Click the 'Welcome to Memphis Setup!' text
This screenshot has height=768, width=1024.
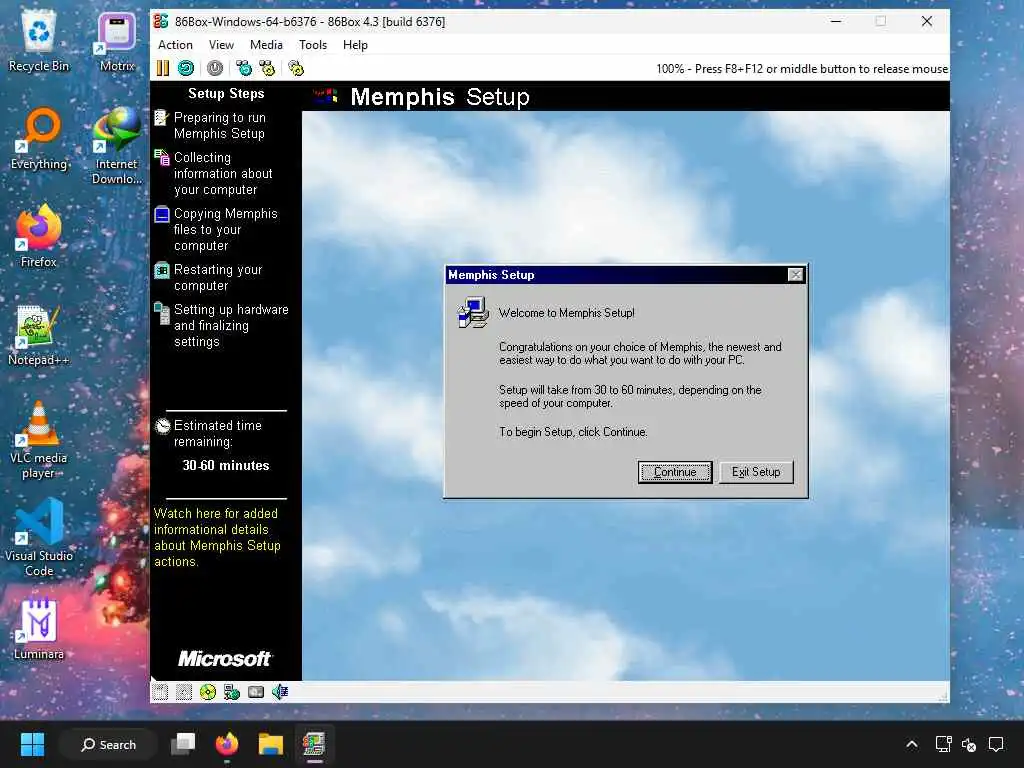pyautogui.click(x=567, y=313)
